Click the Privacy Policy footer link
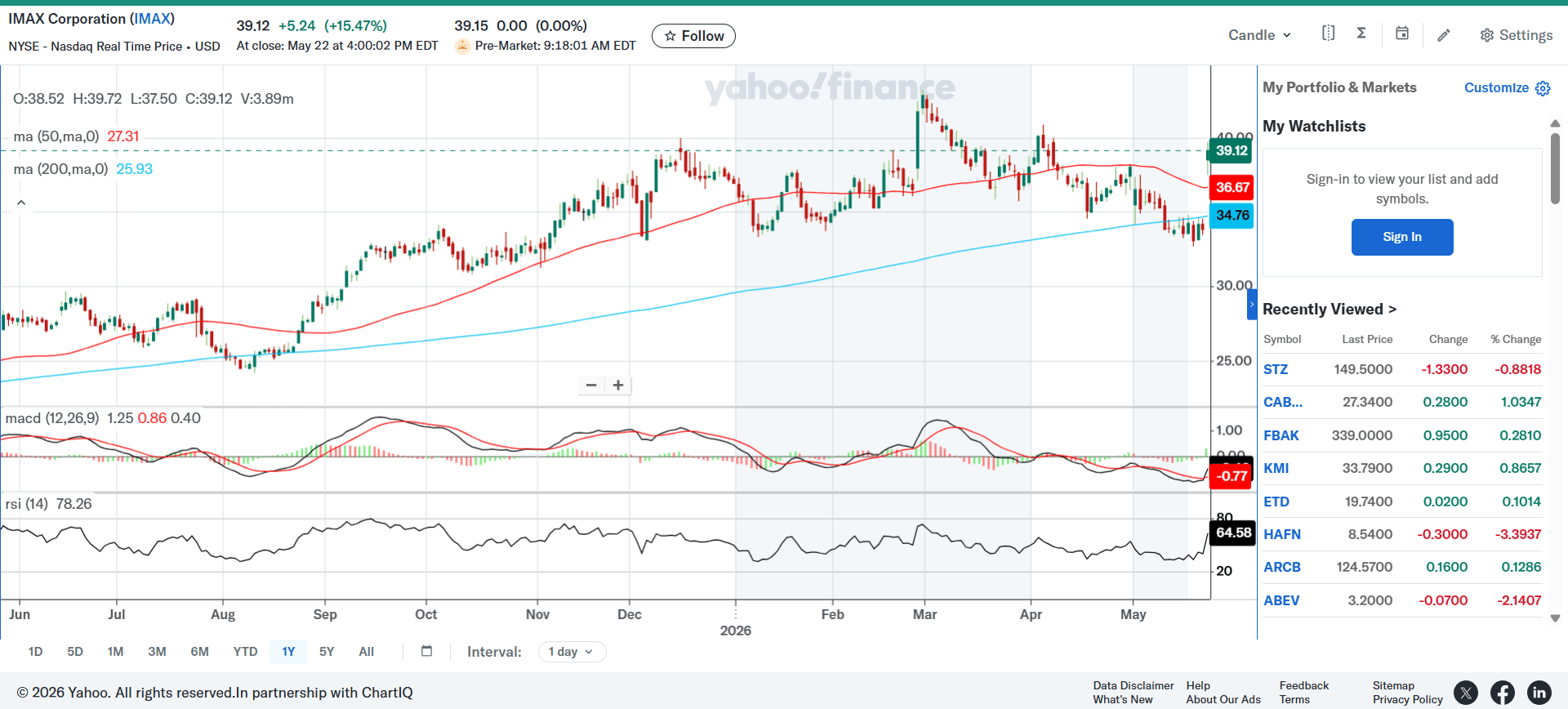 tap(1408, 699)
